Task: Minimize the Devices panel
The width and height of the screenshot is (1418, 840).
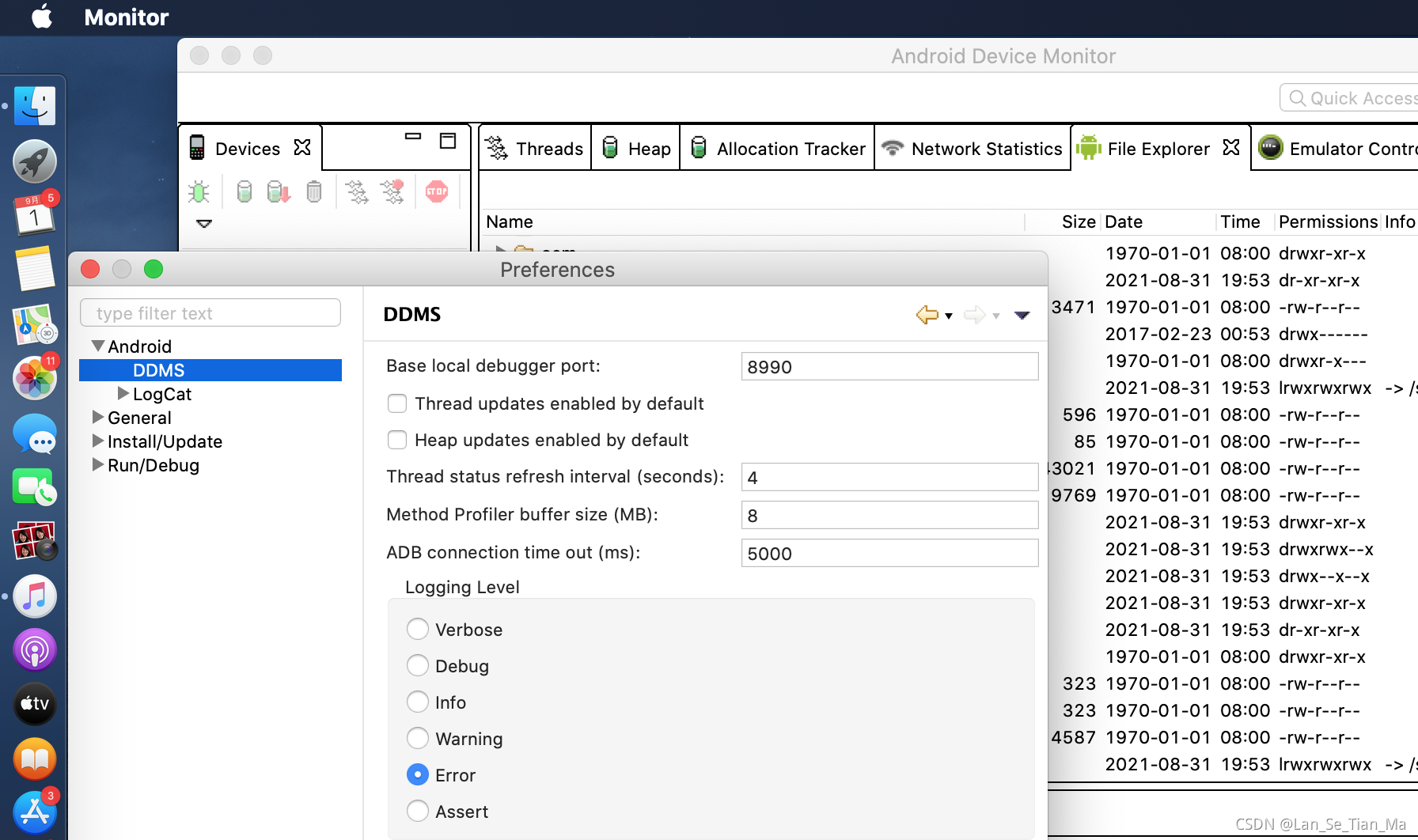Action: (413, 136)
